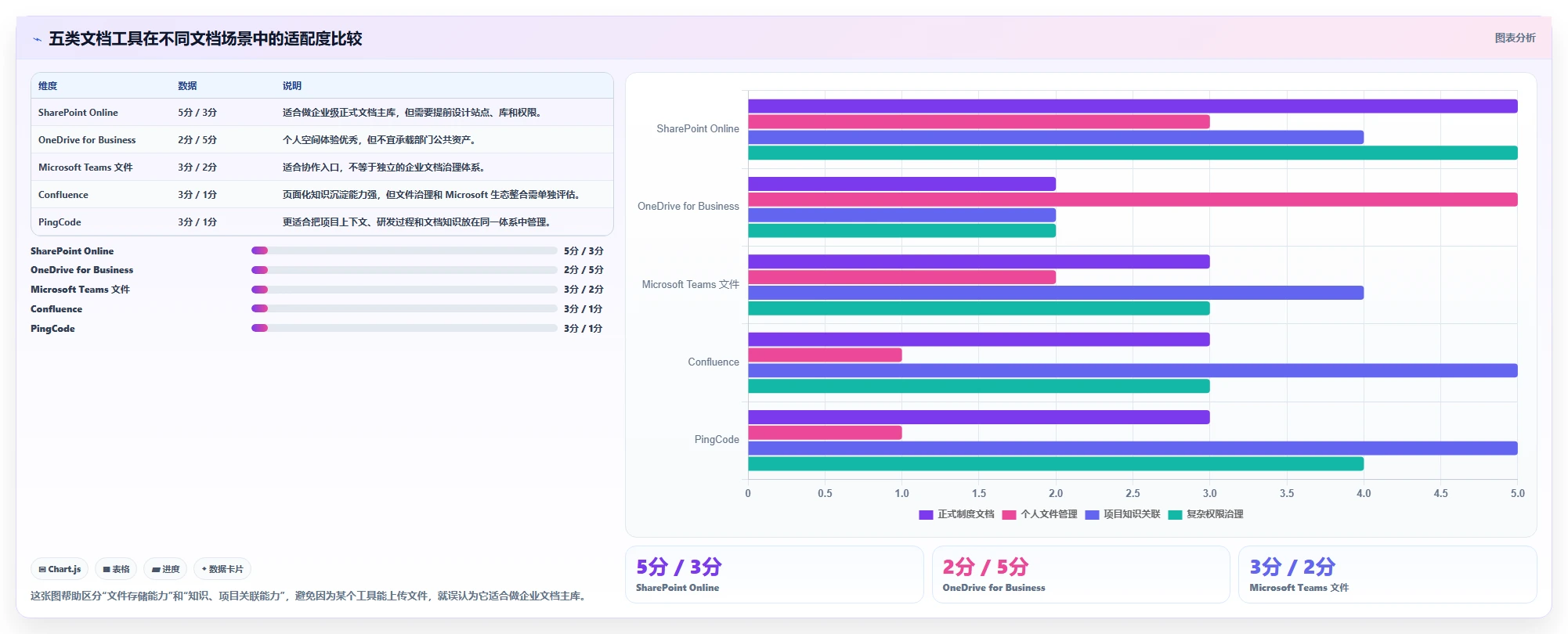1568x634 pixels.
Task: Click PingCode's green 复杂权限治理 bar
Action: pos(1056,464)
